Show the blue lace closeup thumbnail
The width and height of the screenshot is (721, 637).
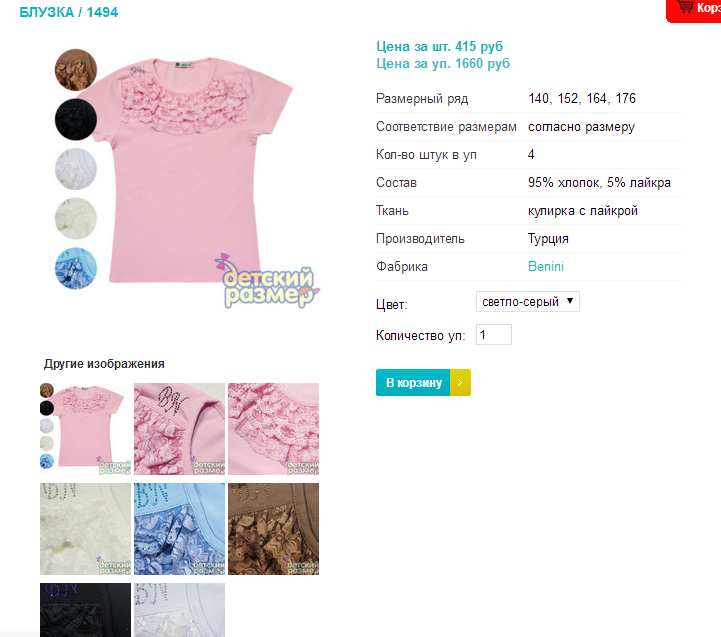coord(179,529)
